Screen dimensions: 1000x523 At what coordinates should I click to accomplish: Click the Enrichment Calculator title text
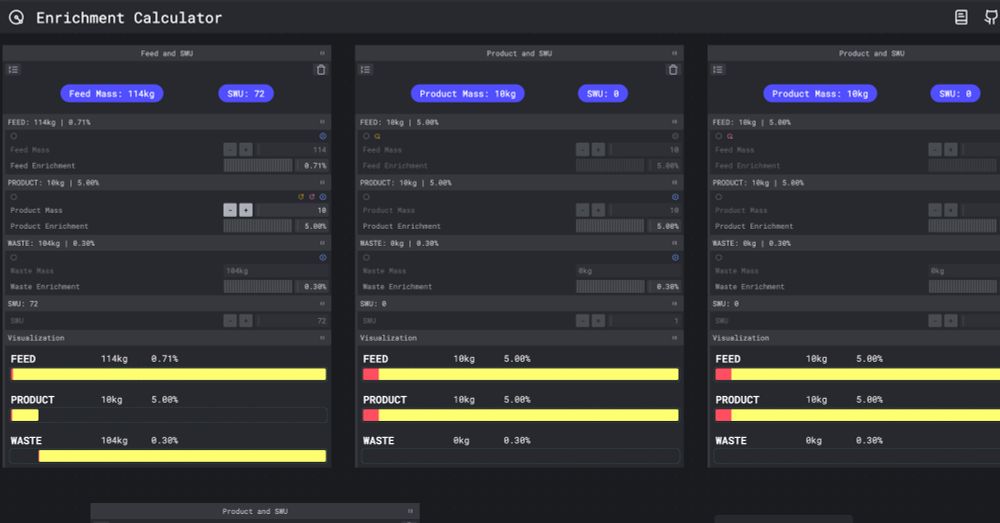click(129, 18)
